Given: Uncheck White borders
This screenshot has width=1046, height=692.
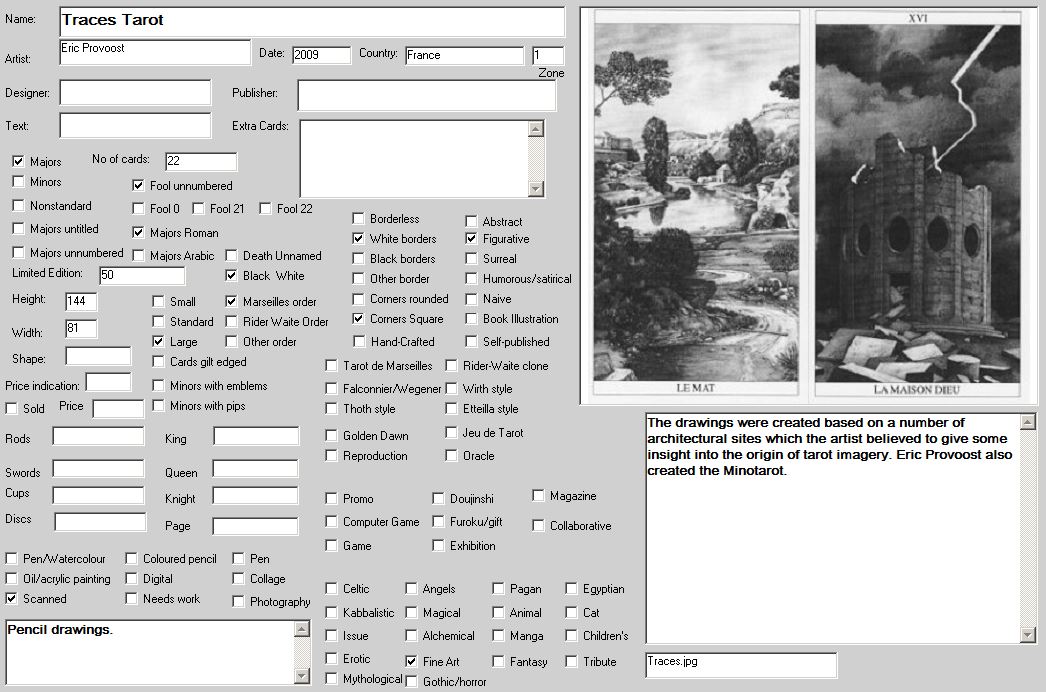Looking at the screenshot, I should 358,239.
